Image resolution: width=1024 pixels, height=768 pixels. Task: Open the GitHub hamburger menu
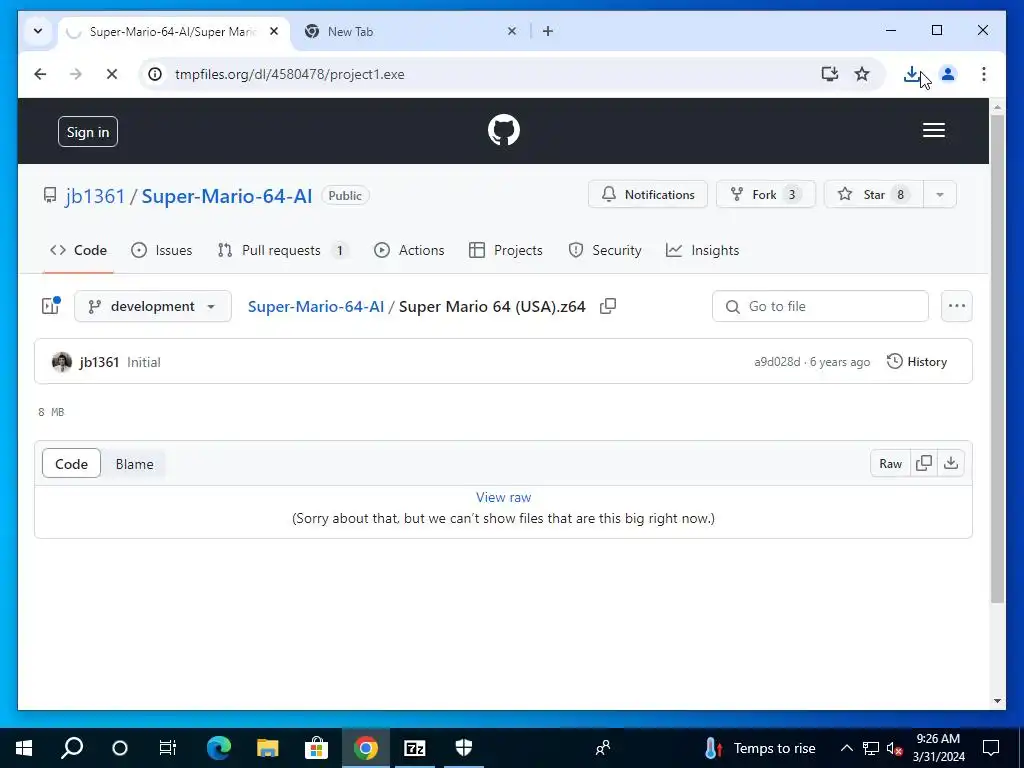click(933, 130)
